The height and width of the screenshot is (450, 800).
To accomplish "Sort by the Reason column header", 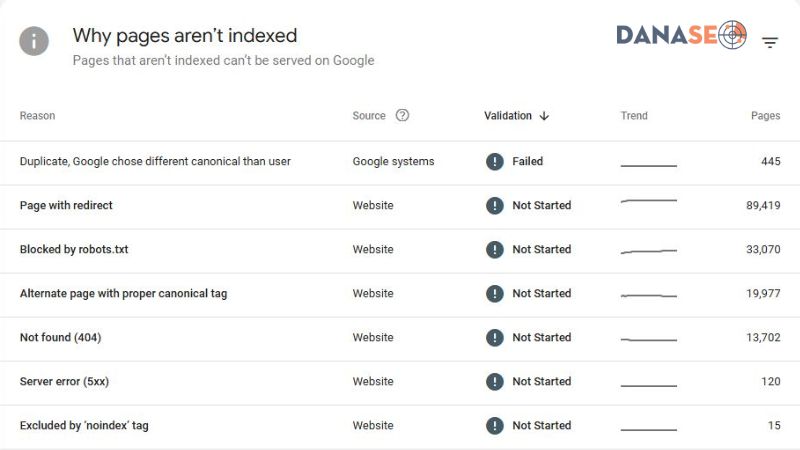I will pos(37,116).
